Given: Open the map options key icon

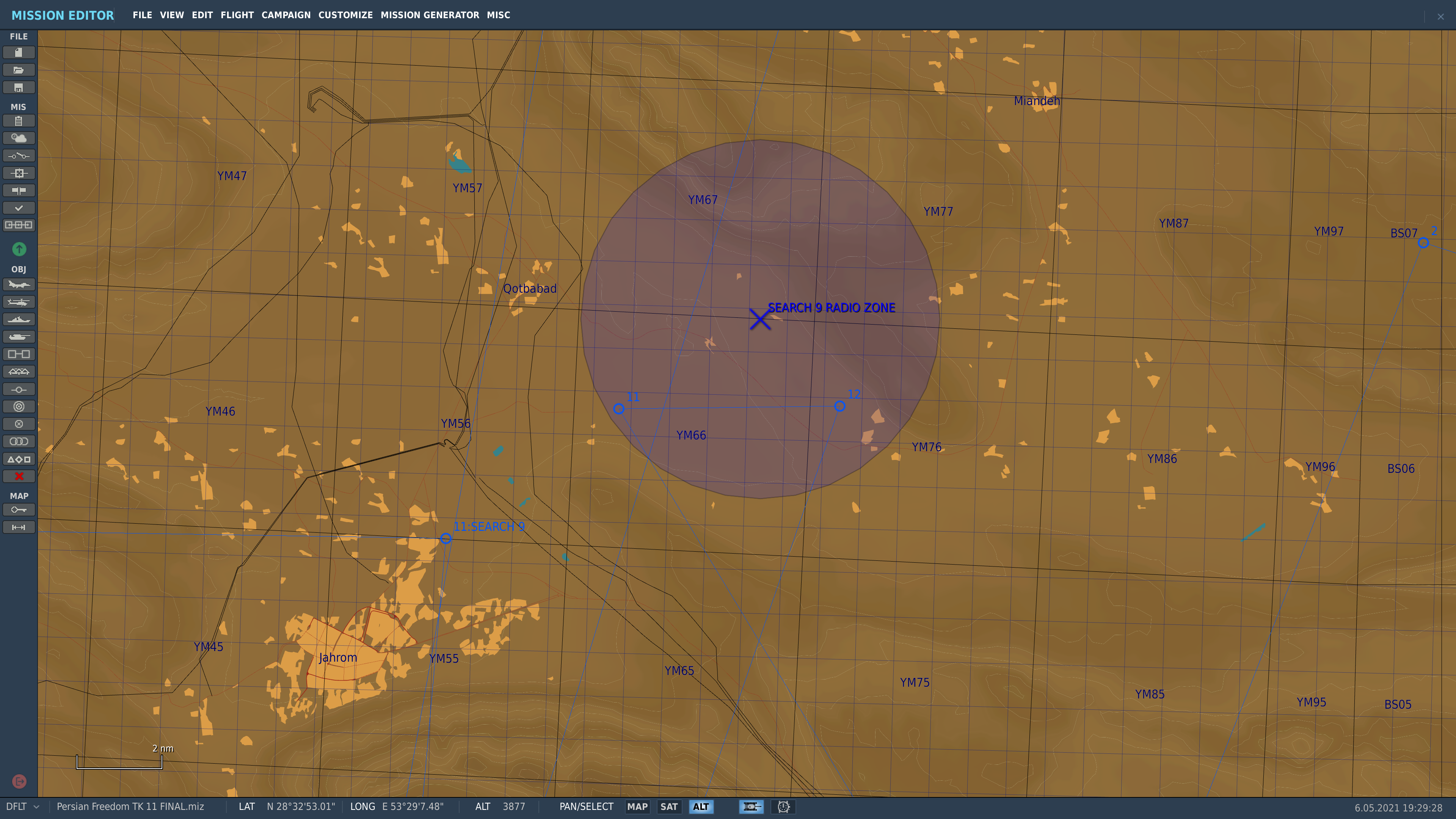Looking at the screenshot, I should (19, 510).
